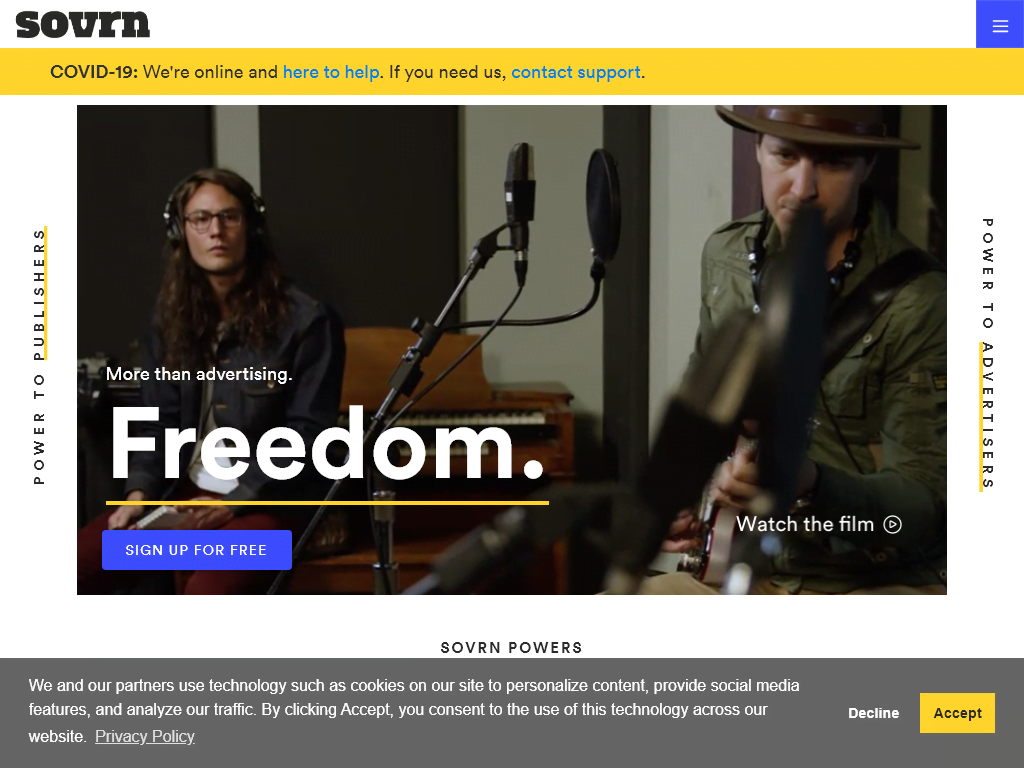
Task: Select the vertical 'Power to Advertisers' tab
Action: coord(987,354)
